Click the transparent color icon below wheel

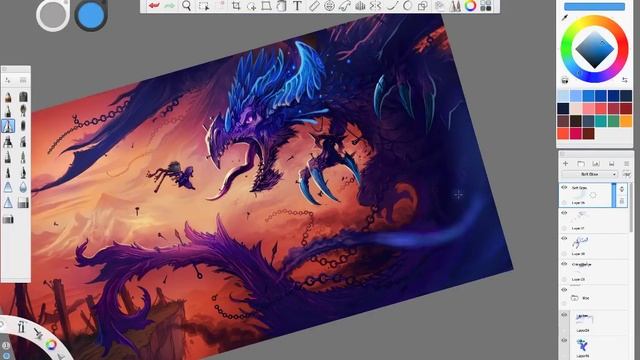pos(565,80)
